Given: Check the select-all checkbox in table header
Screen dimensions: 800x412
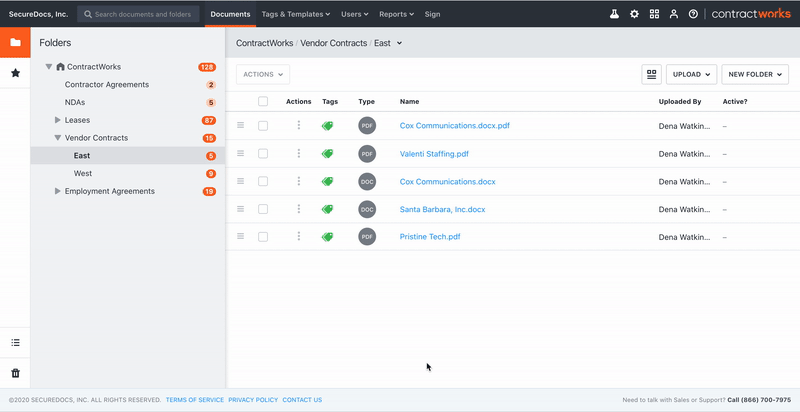Looking at the screenshot, I should coord(263,101).
